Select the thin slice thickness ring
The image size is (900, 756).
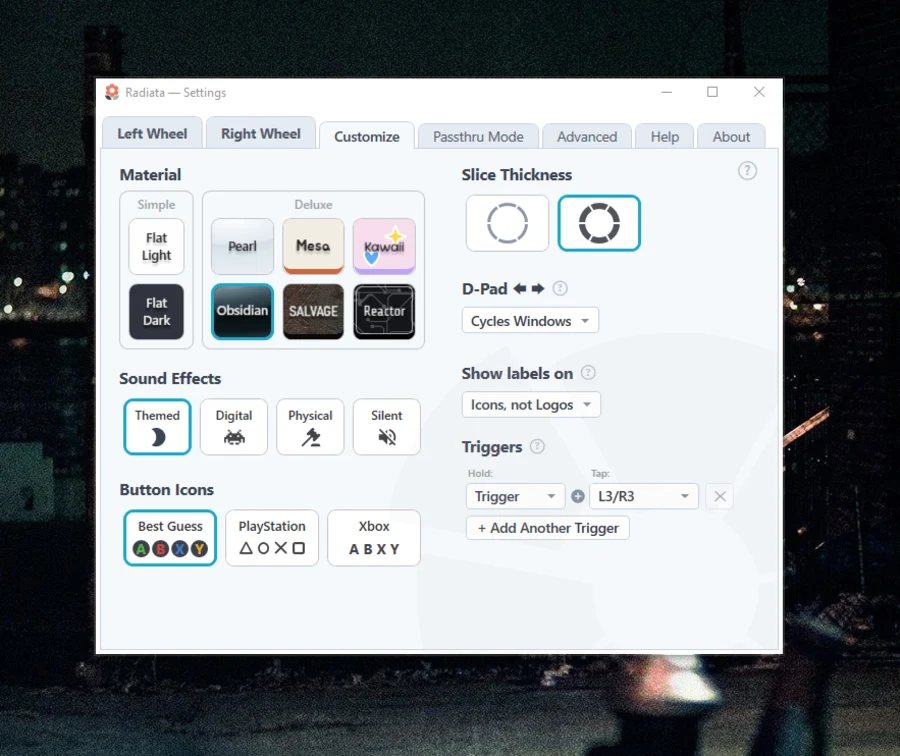[507, 223]
